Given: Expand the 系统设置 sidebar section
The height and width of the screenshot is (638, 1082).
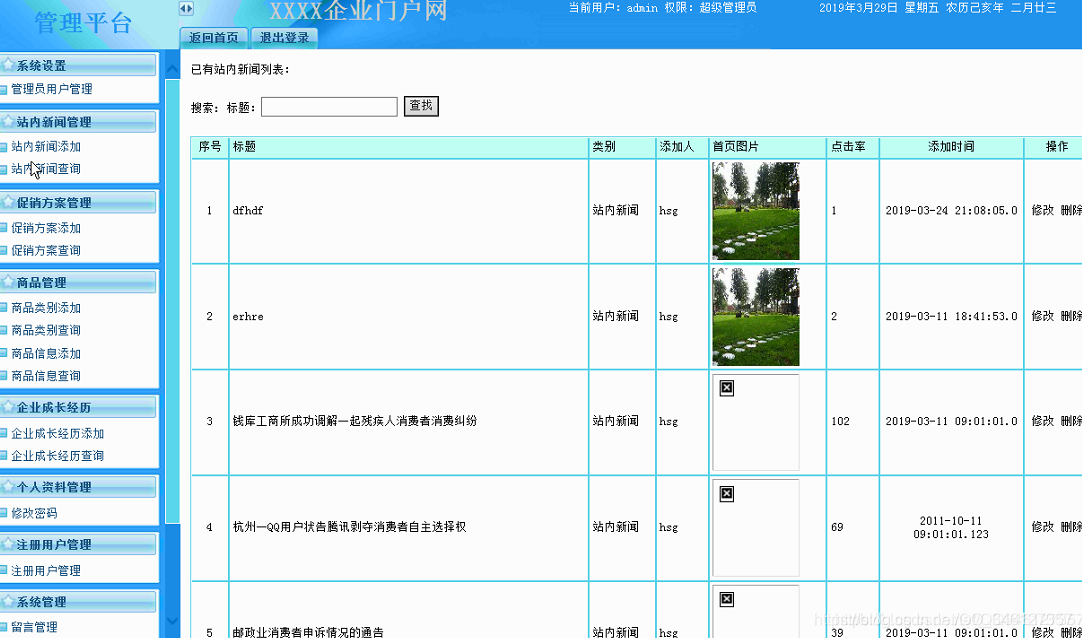Looking at the screenshot, I should point(79,66).
